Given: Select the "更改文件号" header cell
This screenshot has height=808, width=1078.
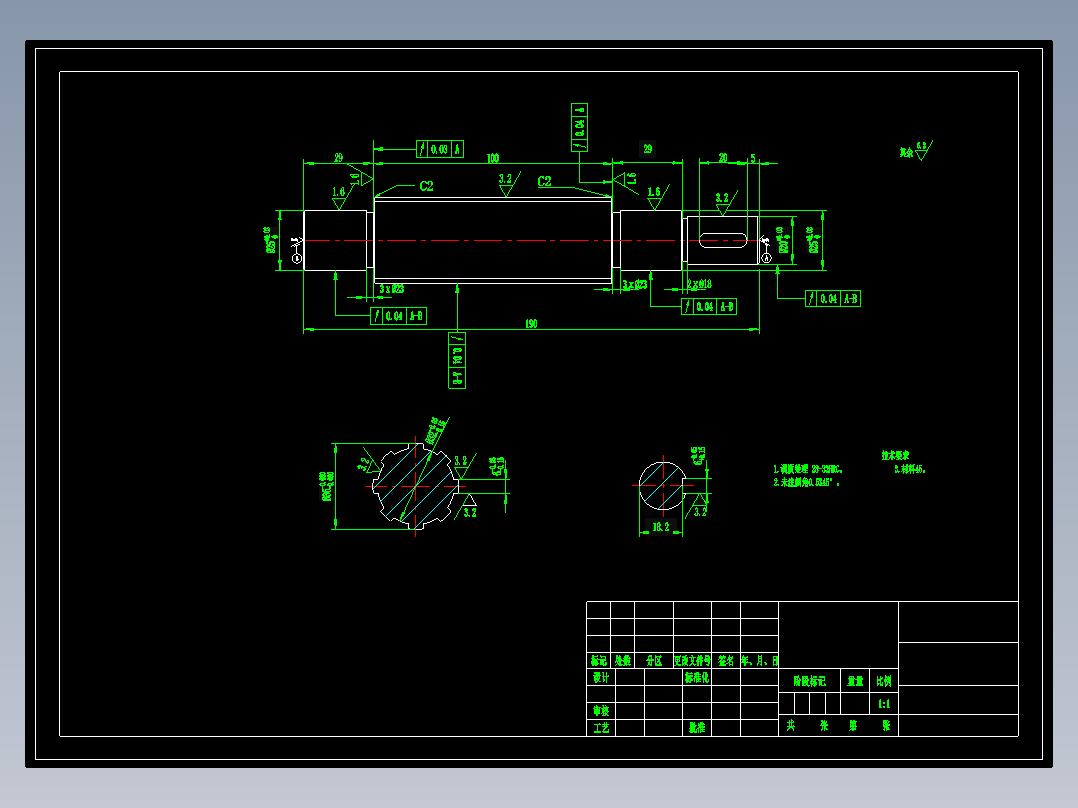Looking at the screenshot, I should pos(692,660).
